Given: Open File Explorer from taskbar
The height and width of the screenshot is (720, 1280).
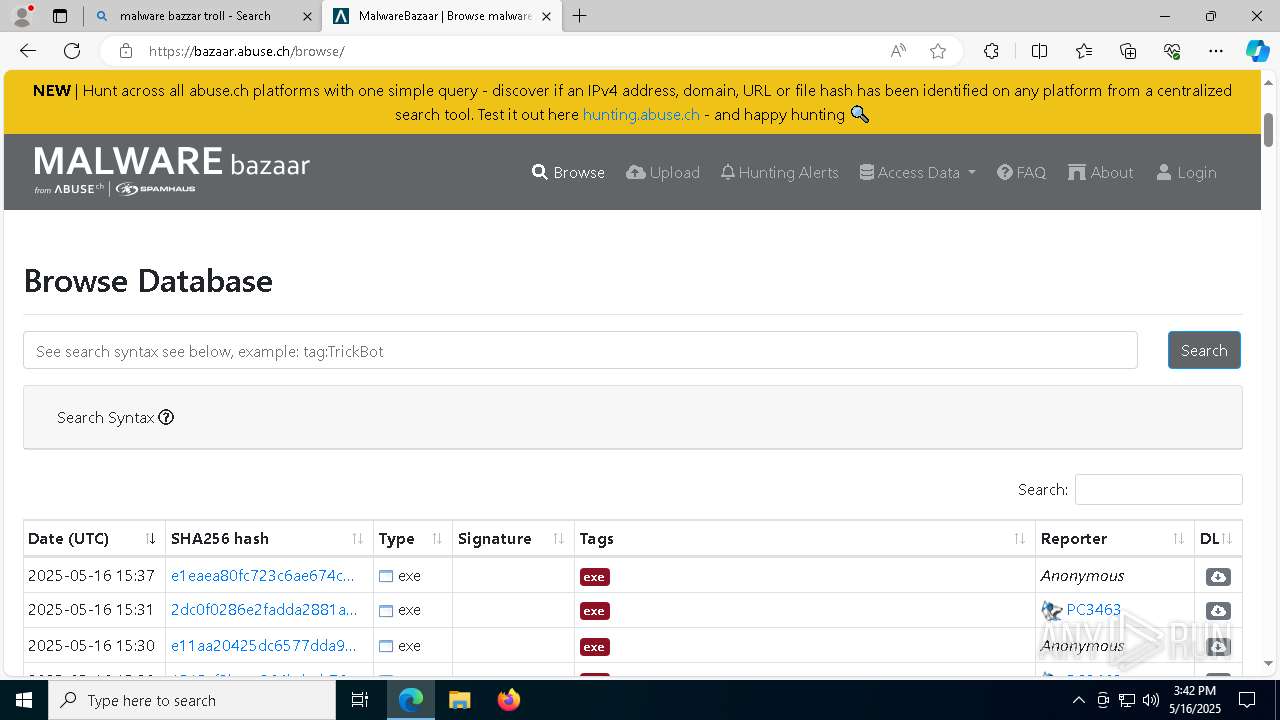Looking at the screenshot, I should coord(460,700).
